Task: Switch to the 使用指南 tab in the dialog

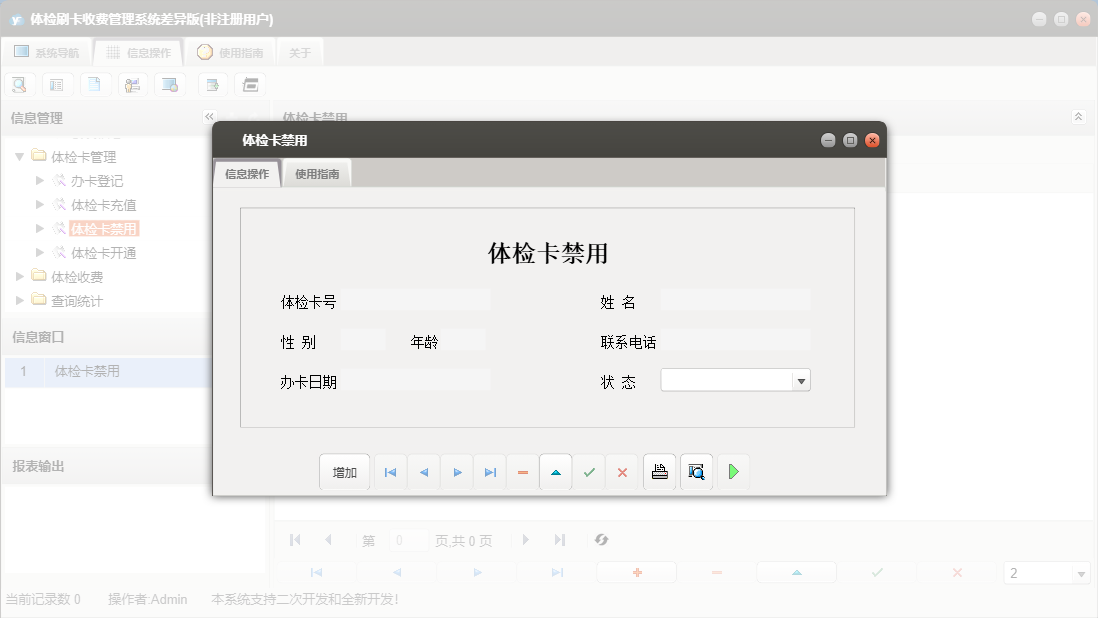Action: [316, 172]
